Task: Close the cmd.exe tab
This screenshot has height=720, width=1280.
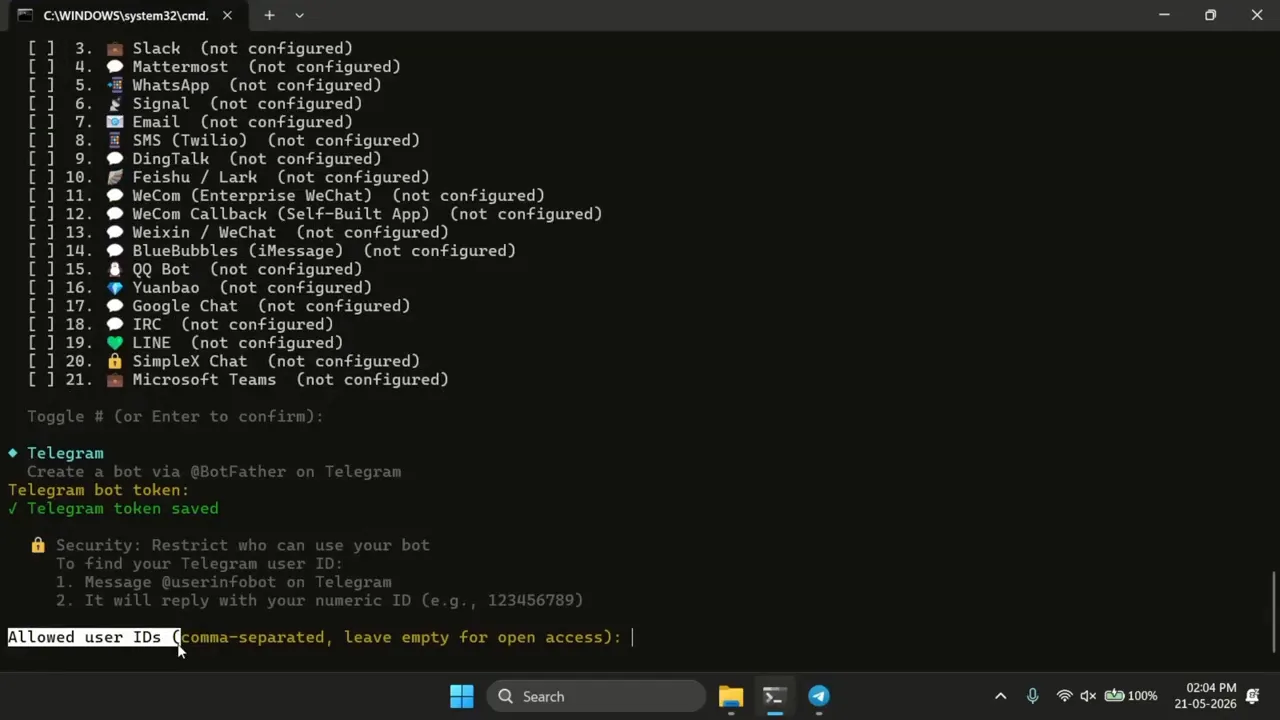Action: [x=227, y=15]
